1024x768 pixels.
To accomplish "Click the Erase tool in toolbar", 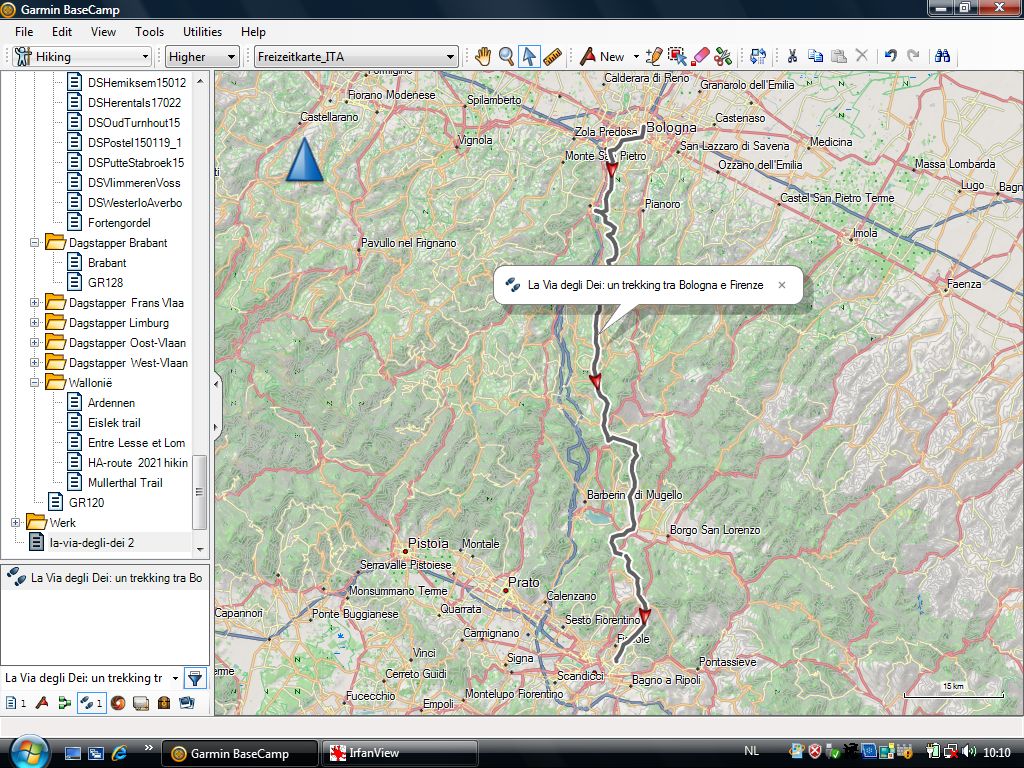I will (x=700, y=57).
